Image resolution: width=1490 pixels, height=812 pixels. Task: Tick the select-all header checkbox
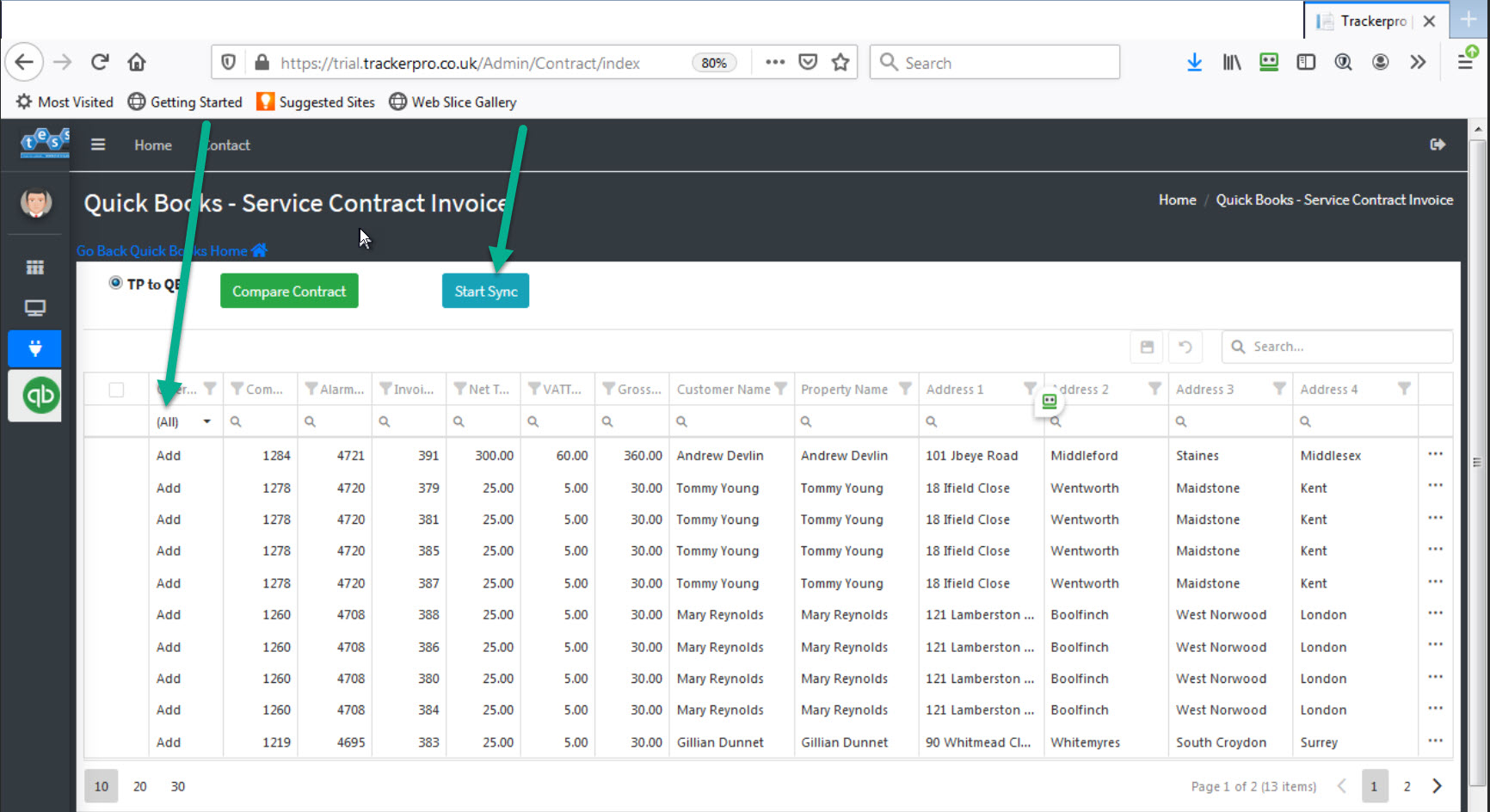pos(116,390)
